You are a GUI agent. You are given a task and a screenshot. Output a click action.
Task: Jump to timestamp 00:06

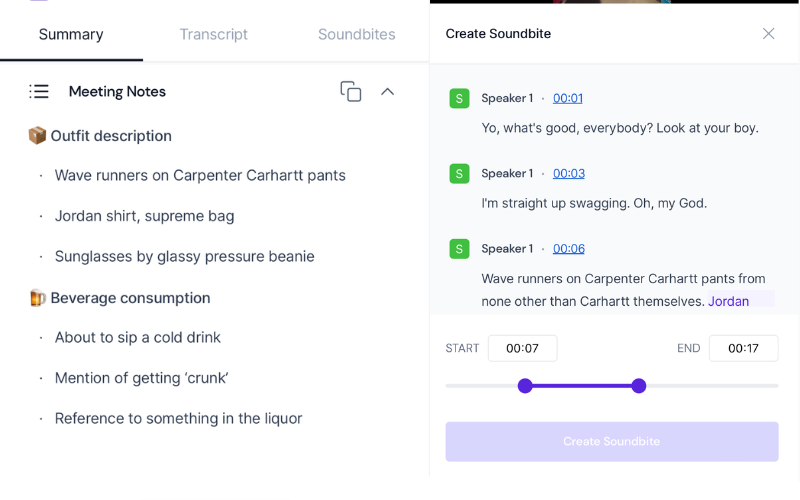click(569, 248)
